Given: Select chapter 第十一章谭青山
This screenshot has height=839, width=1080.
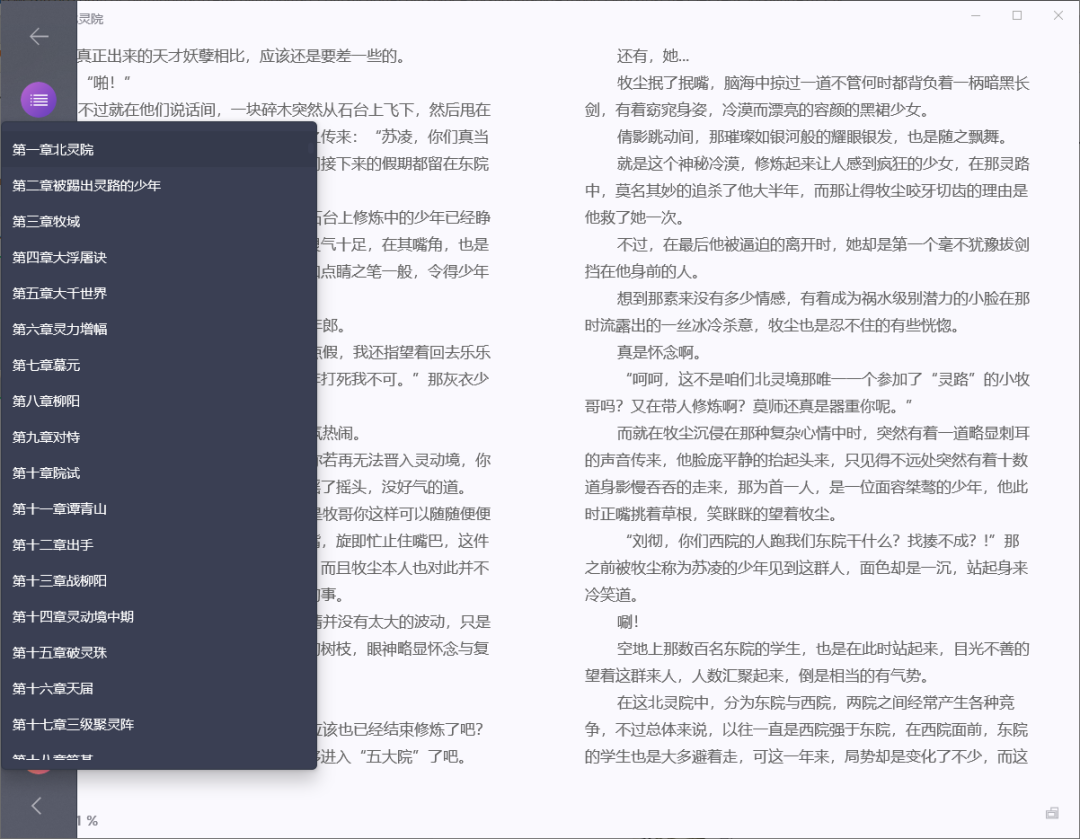Looking at the screenshot, I should click(x=159, y=508).
